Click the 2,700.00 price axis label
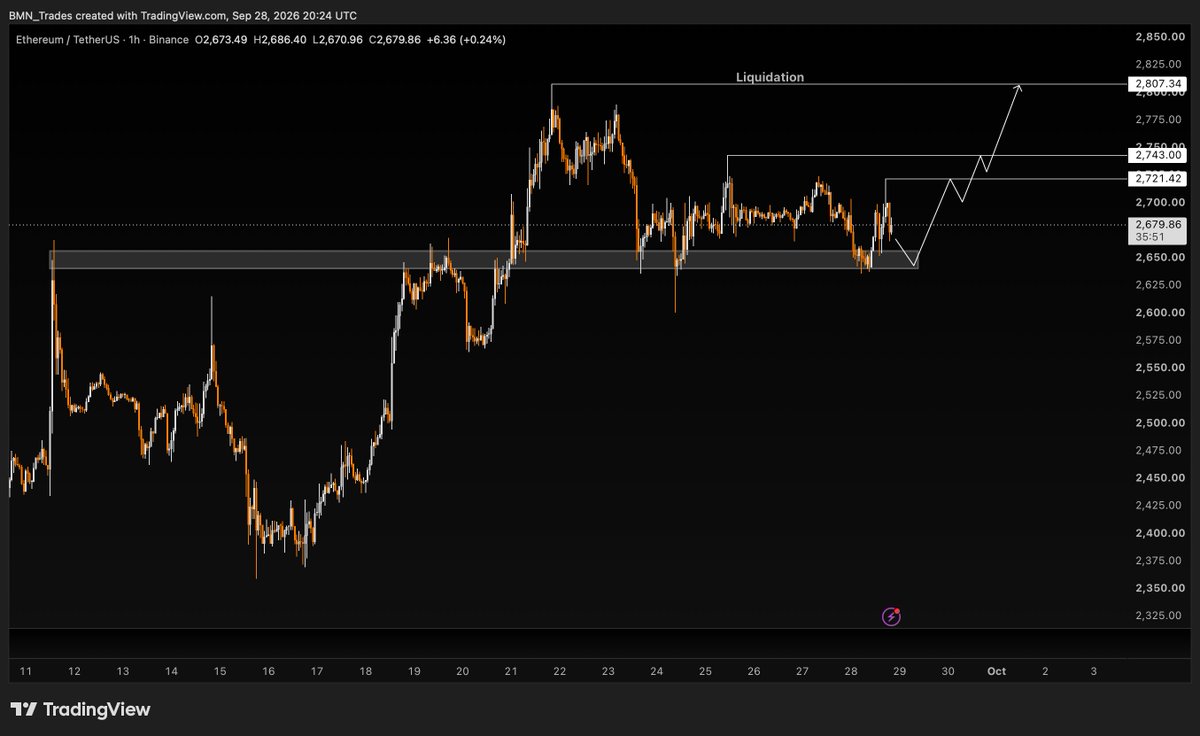Viewport: 1200px width, 736px height. coord(1159,202)
